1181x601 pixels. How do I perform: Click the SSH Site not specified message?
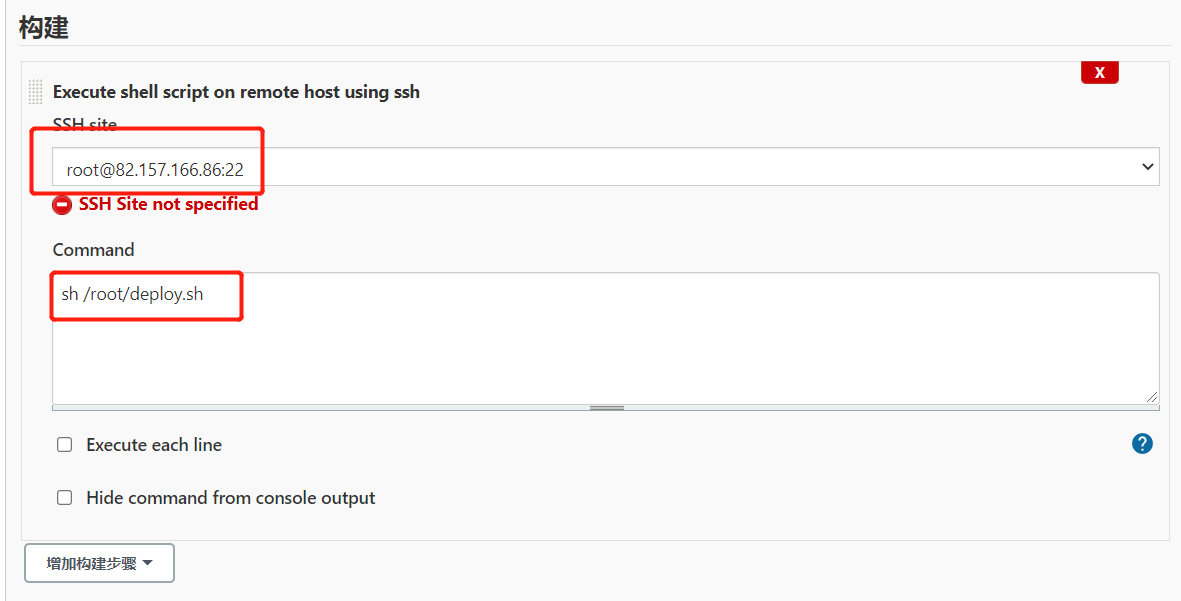[x=169, y=204]
